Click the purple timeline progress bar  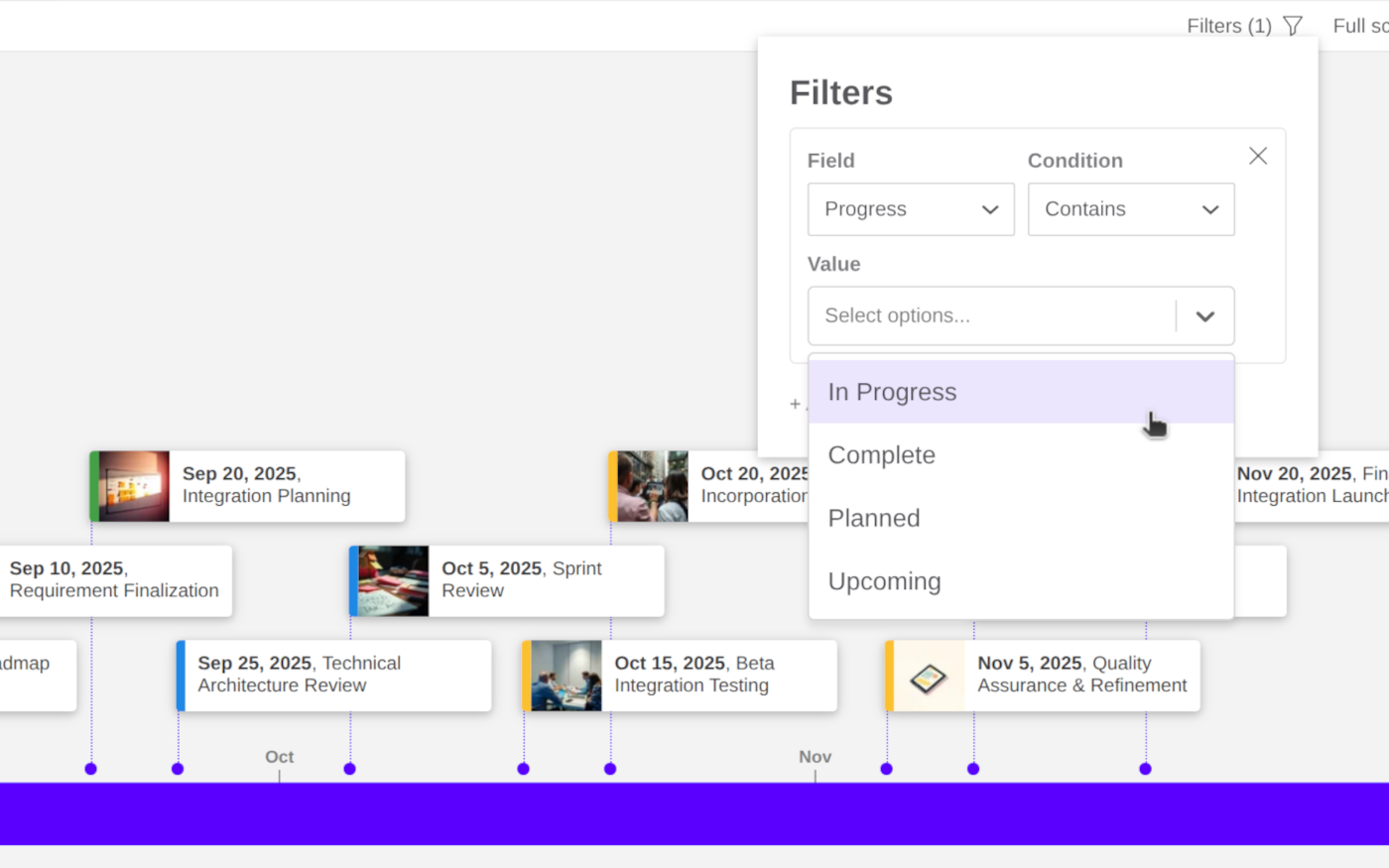tap(694, 813)
